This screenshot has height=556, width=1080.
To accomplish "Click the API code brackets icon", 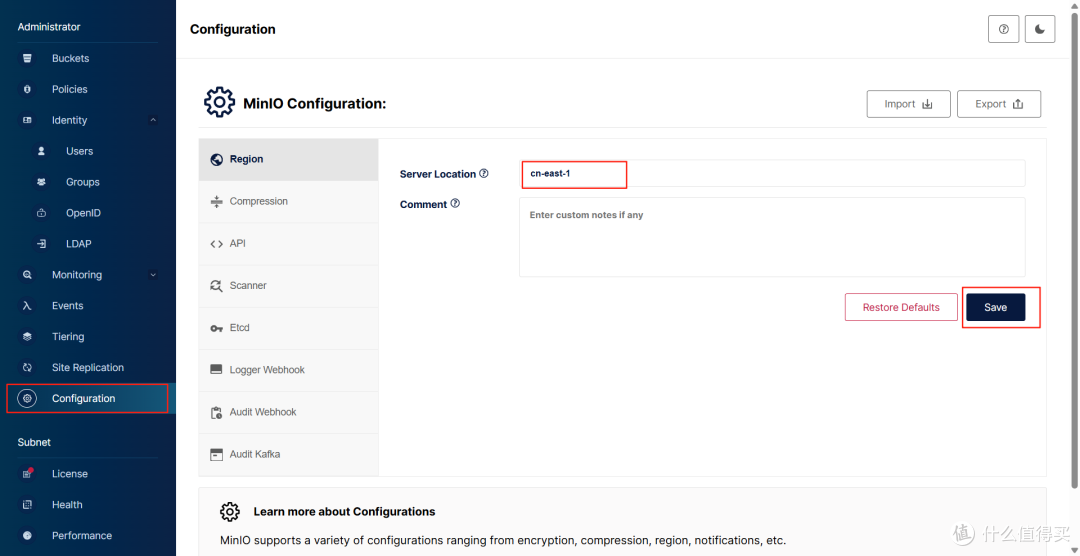I will (x=216, y=244).
